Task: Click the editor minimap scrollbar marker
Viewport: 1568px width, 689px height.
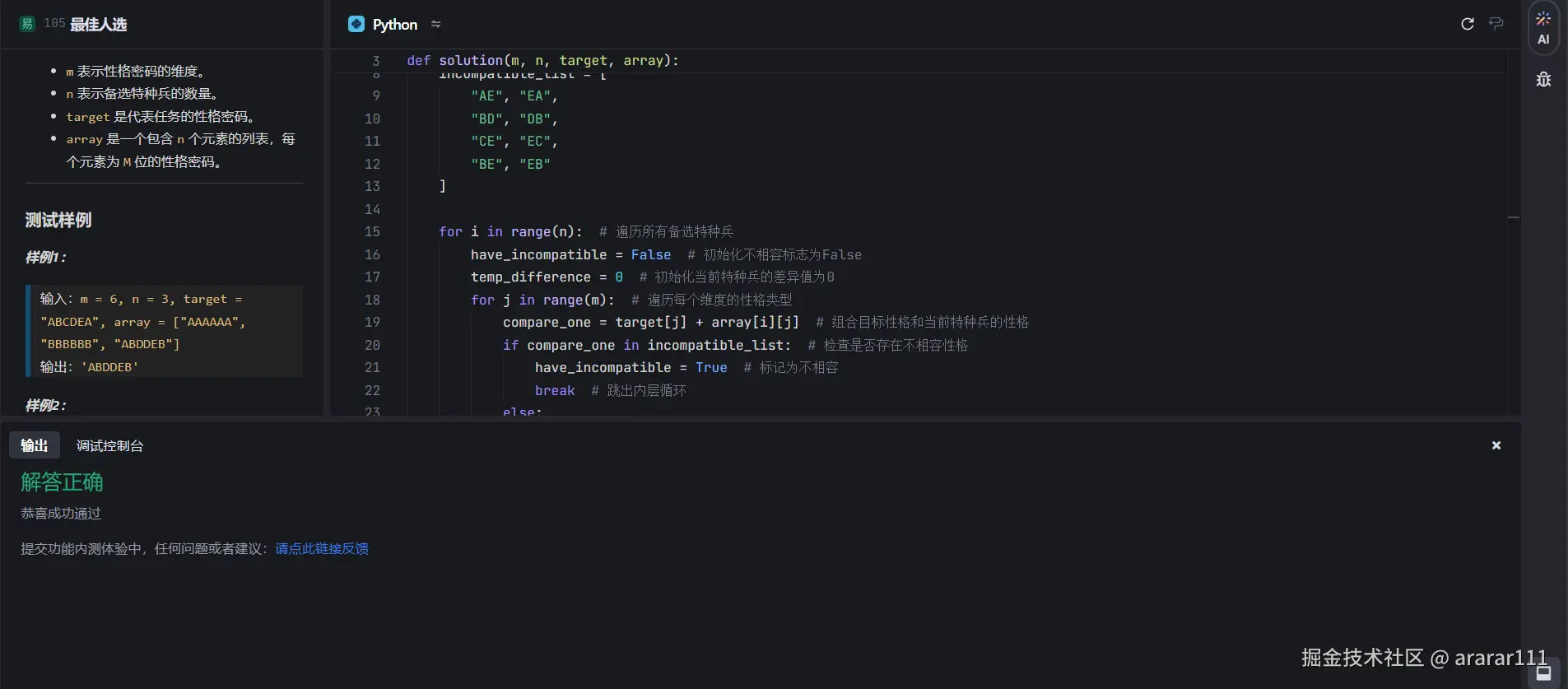Action: (x=1513, y=217)
